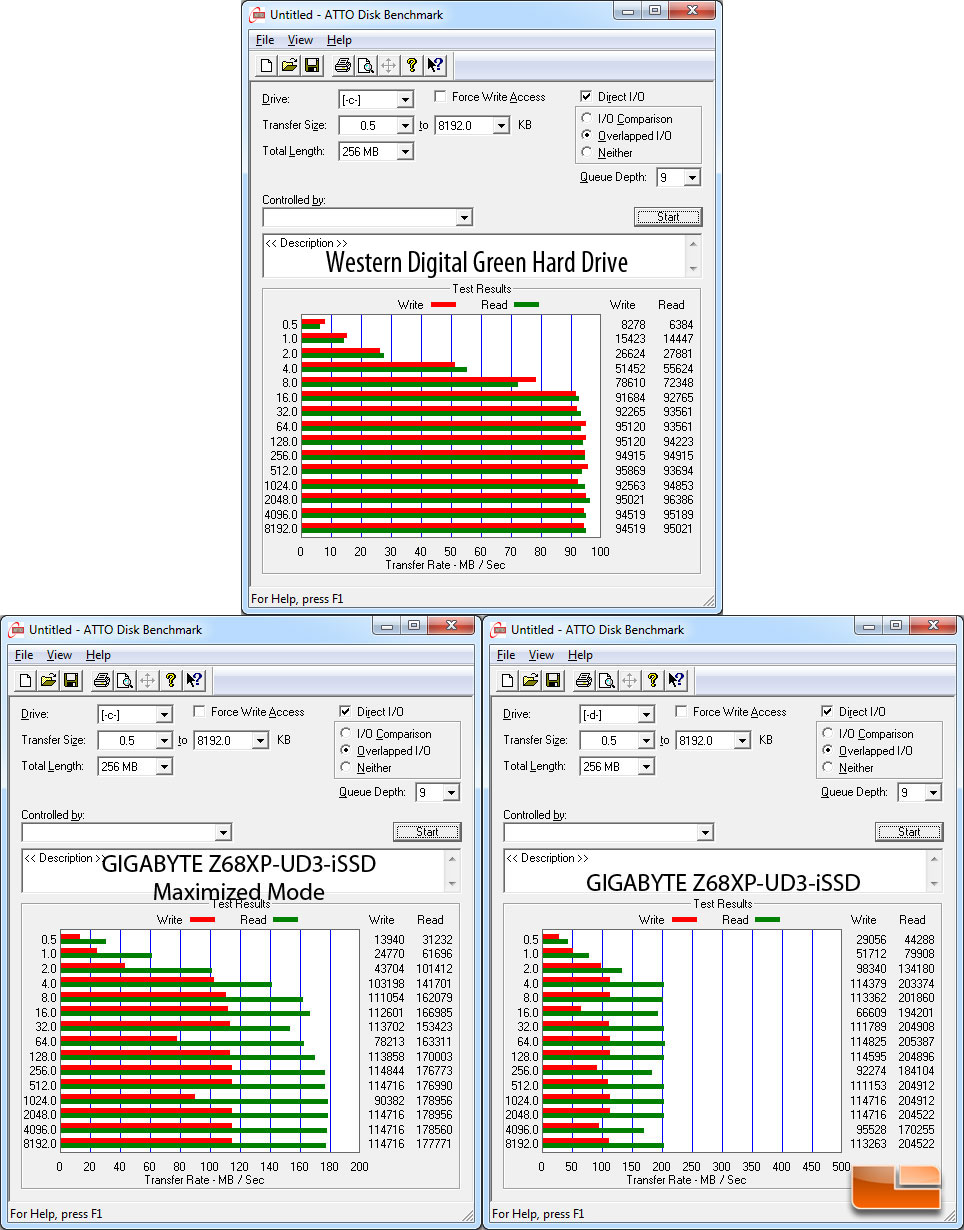Click New document icon in drive [-d-] window
Screen dimensions: 964x1230
[508, 681]
